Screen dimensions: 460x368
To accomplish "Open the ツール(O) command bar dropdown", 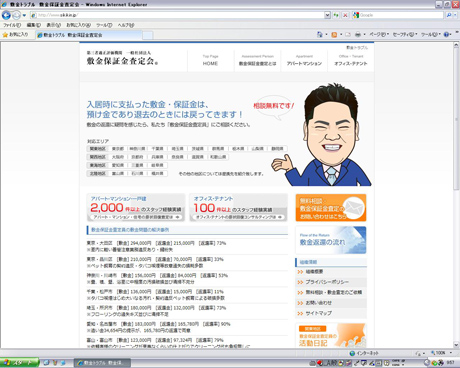I will pos(431,34).
